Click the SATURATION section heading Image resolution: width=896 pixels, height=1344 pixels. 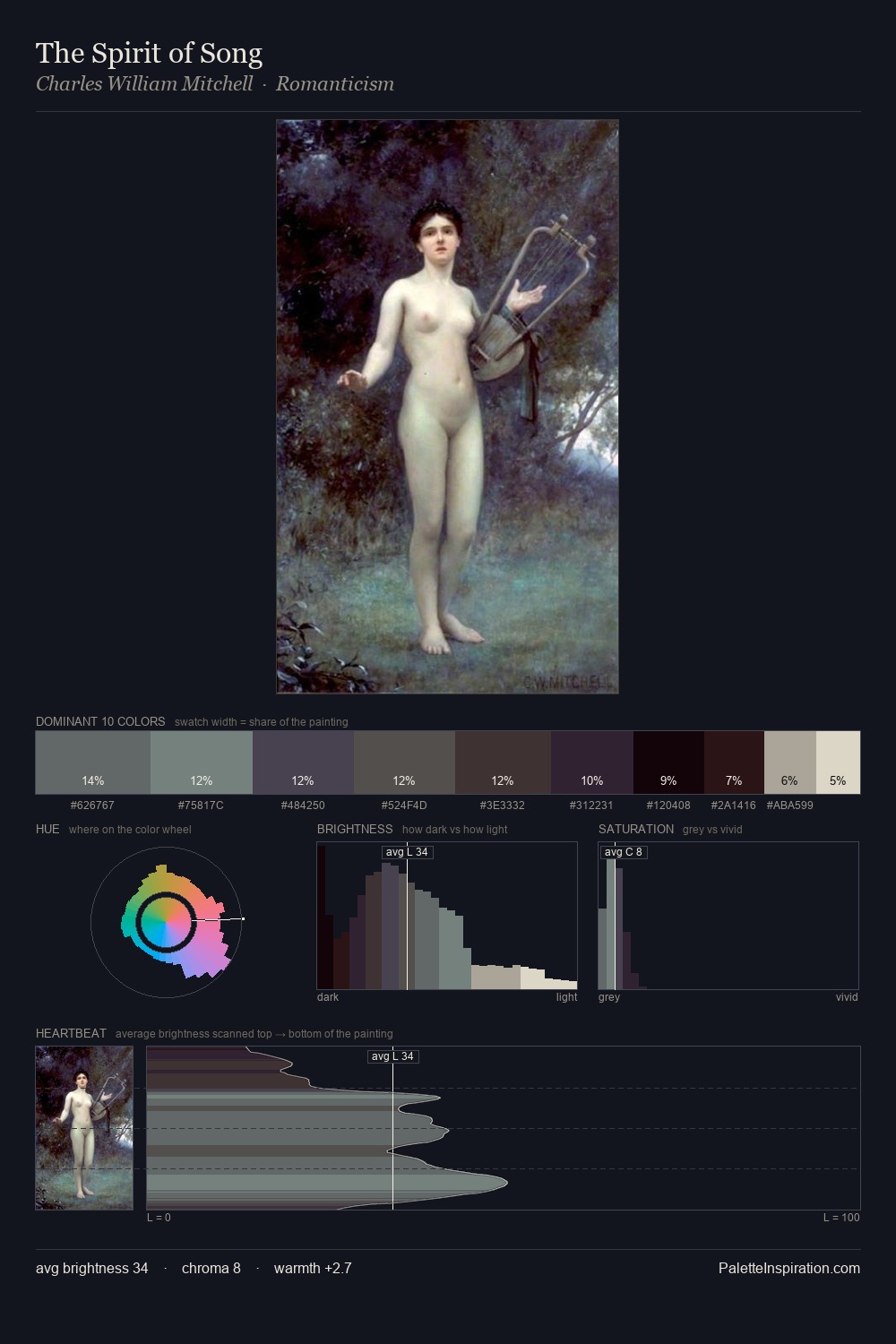pos(636,829)
